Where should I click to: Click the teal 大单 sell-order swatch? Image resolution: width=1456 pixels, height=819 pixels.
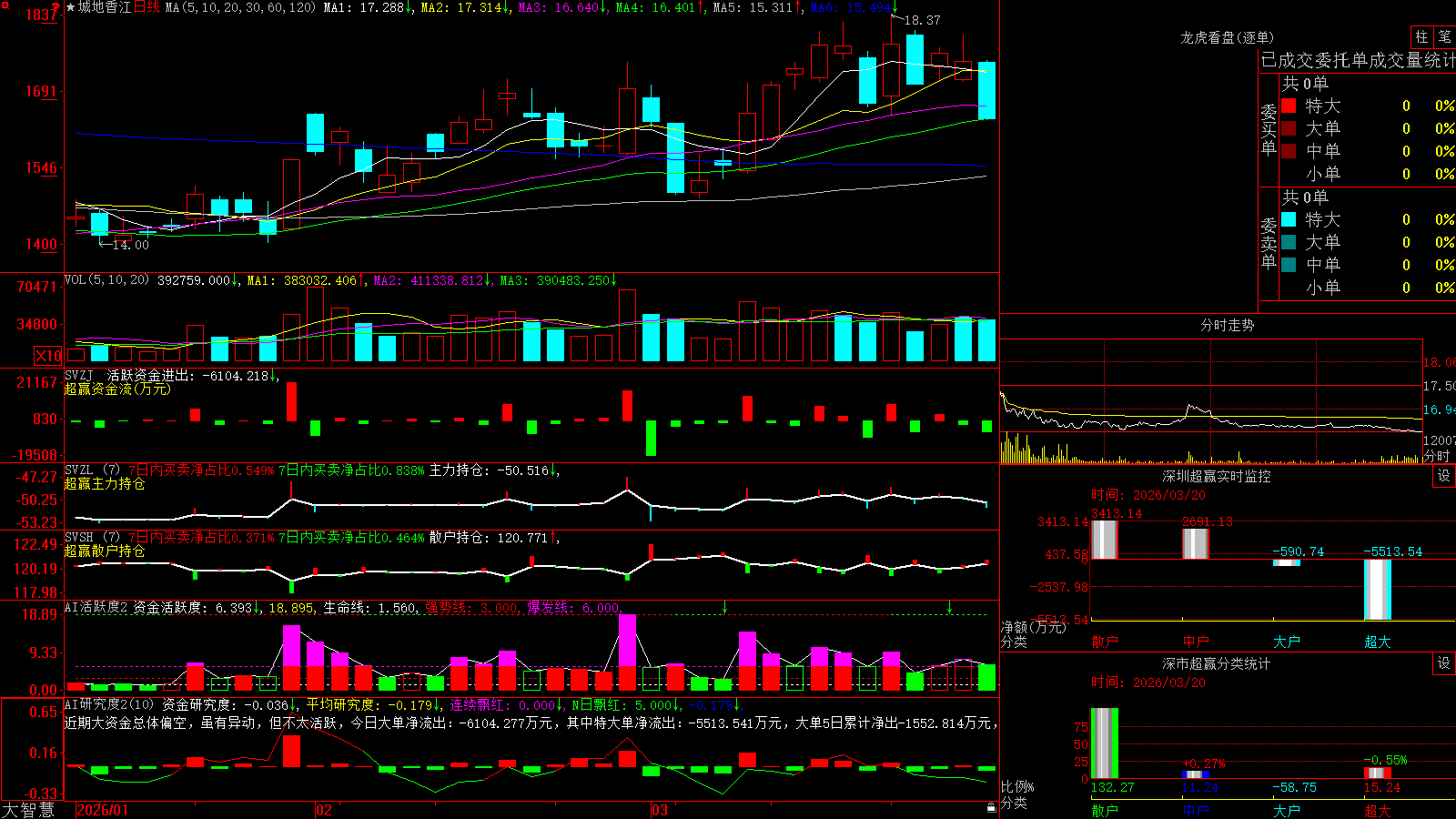1289,242
